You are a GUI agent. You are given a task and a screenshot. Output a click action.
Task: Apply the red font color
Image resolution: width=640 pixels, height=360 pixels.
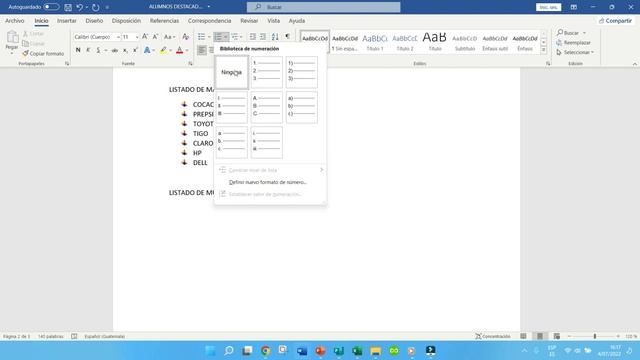(x=180, y=50)
